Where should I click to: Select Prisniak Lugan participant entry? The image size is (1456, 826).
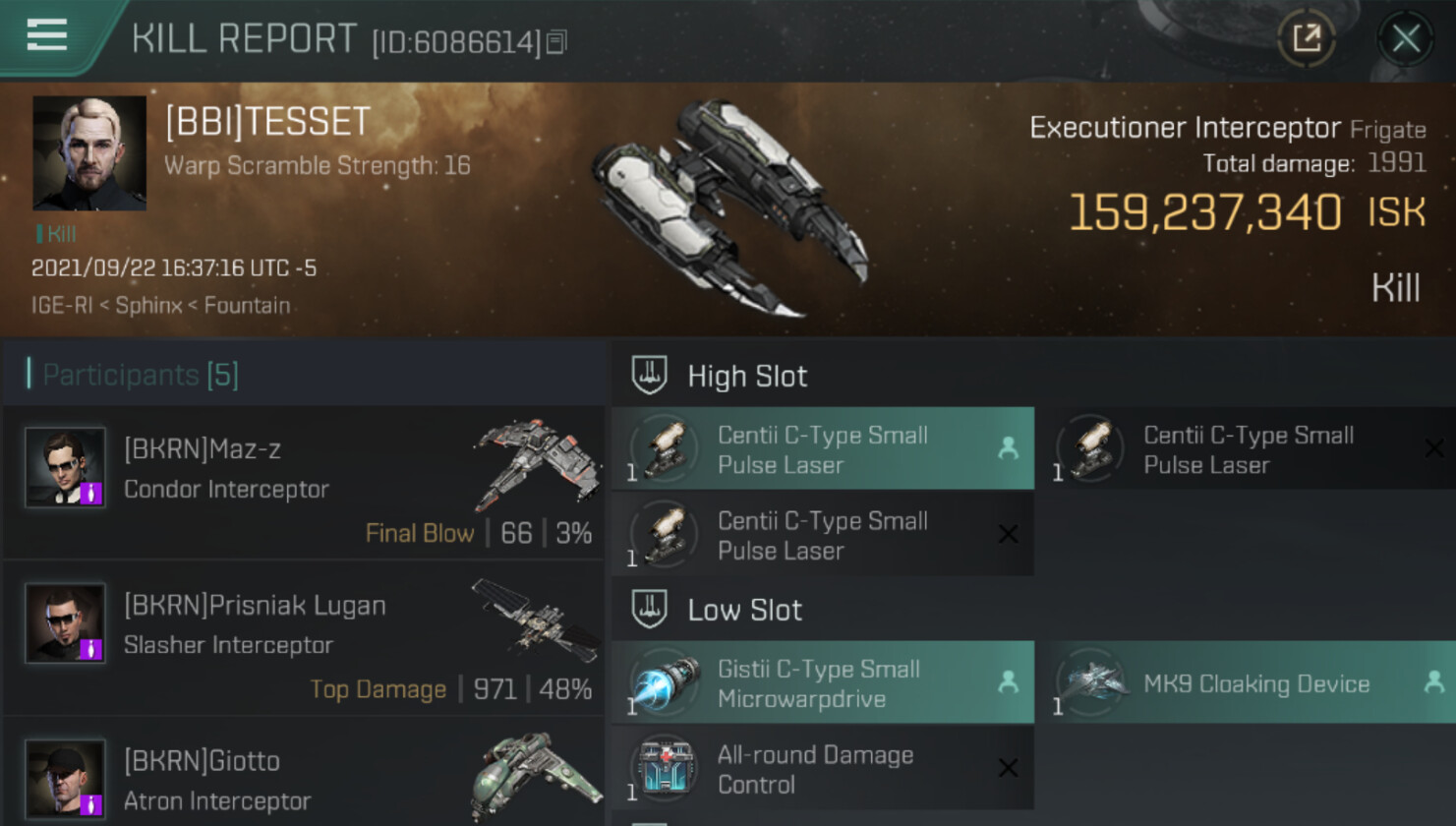pyautogui.click(x=305, y=638)
